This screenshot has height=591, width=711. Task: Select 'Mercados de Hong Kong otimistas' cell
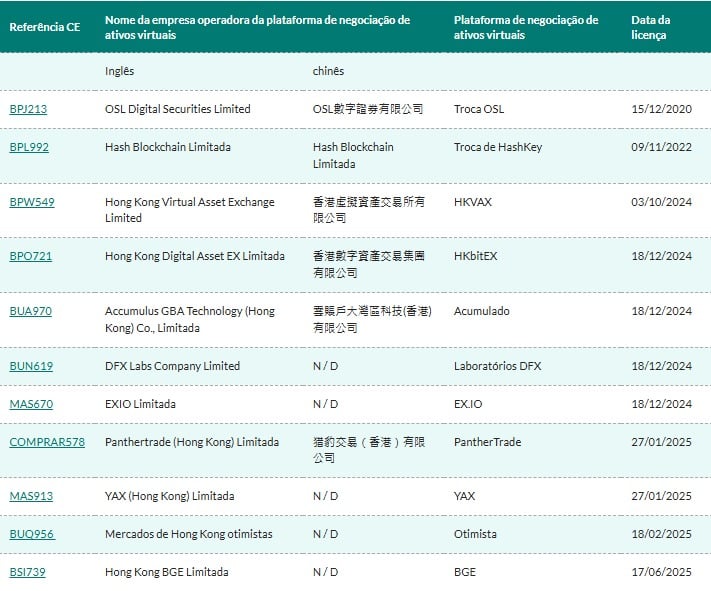[189, 534]
